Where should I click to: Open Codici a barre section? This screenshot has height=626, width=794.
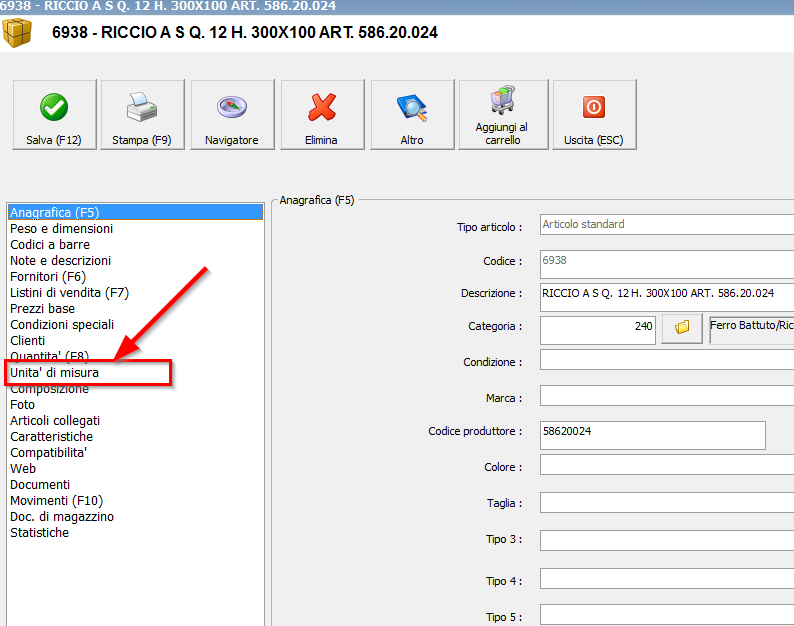pyautogui.click(x=136, y=245)
